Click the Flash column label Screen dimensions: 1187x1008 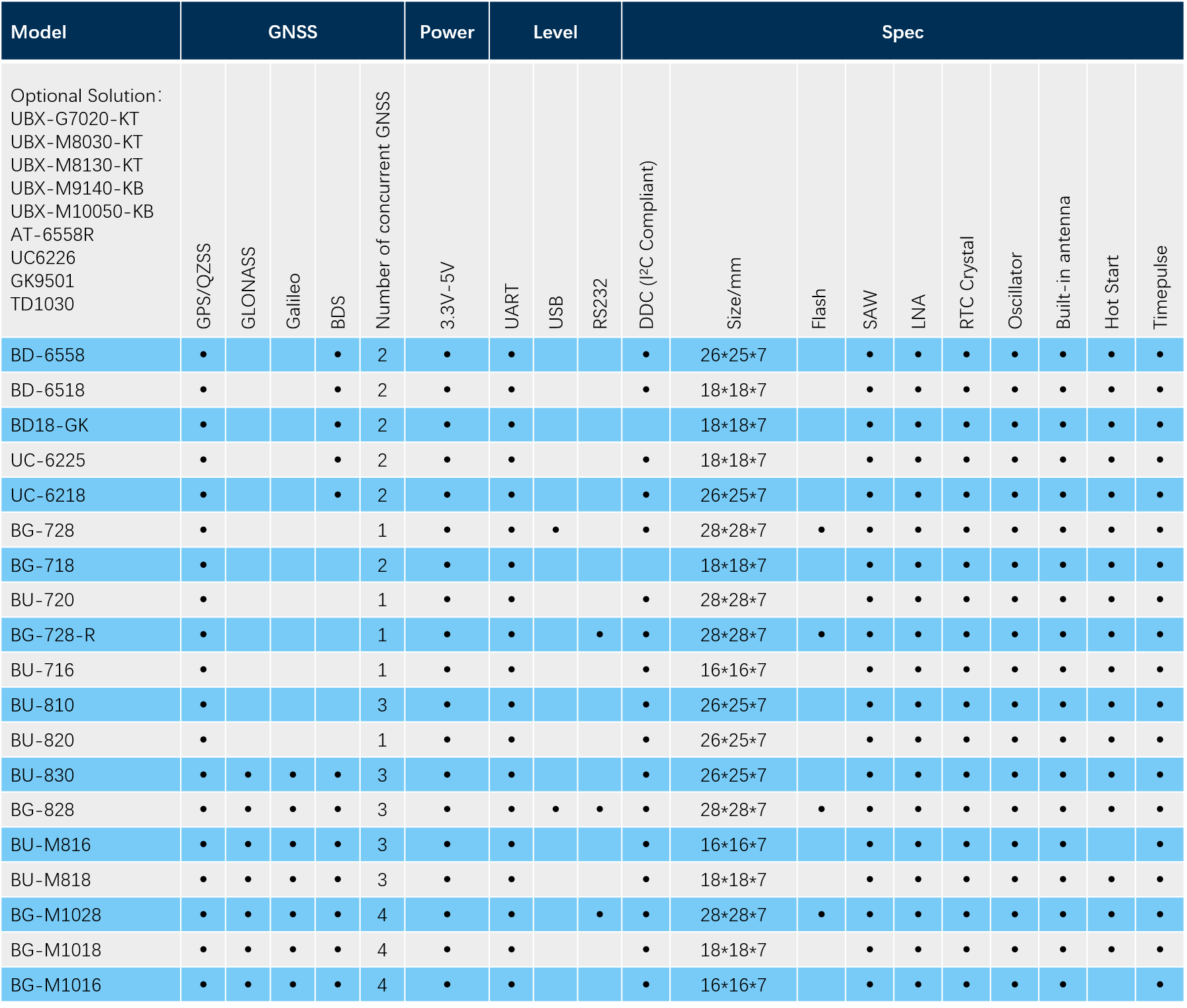coord(819,308)
